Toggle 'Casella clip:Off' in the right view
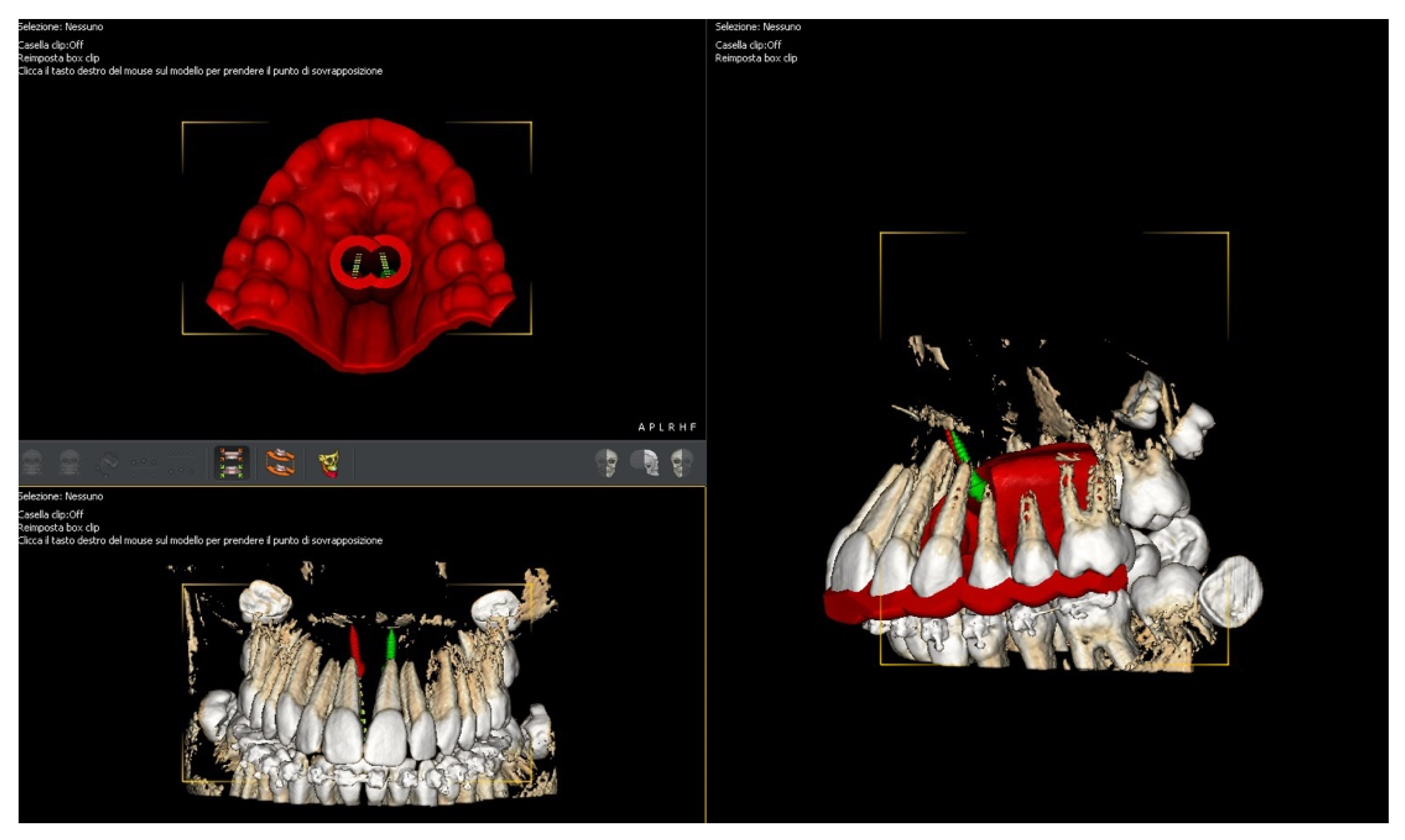 [748, 45]
